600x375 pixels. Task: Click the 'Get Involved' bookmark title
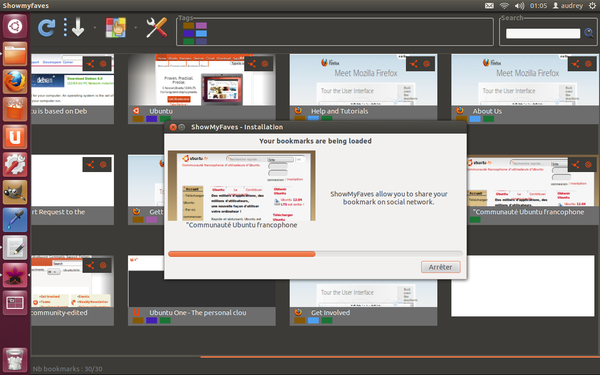[x=330, y=313]
